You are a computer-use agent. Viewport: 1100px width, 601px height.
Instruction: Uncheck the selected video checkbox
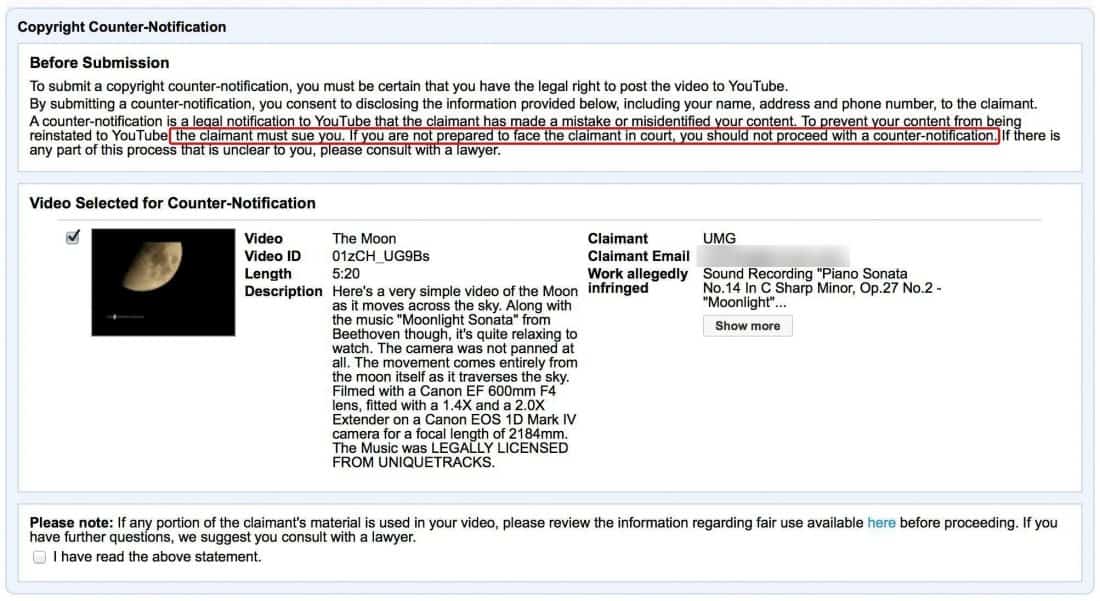[72, 237]
